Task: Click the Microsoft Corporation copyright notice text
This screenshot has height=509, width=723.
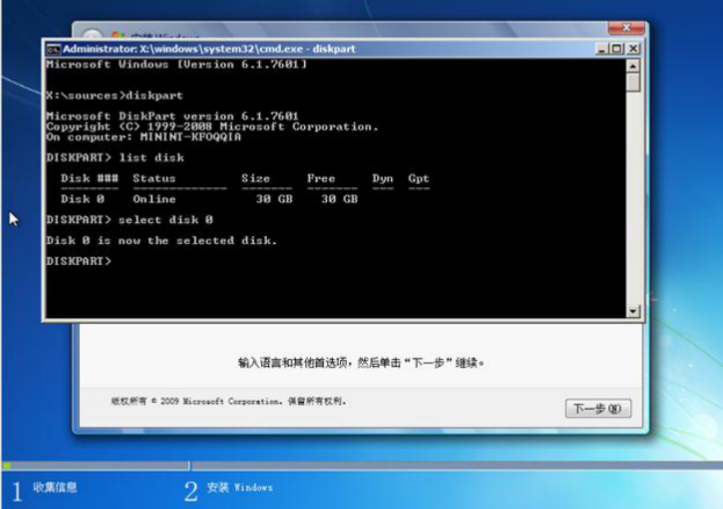Action: pyautogui.click(x=228, y=401)
